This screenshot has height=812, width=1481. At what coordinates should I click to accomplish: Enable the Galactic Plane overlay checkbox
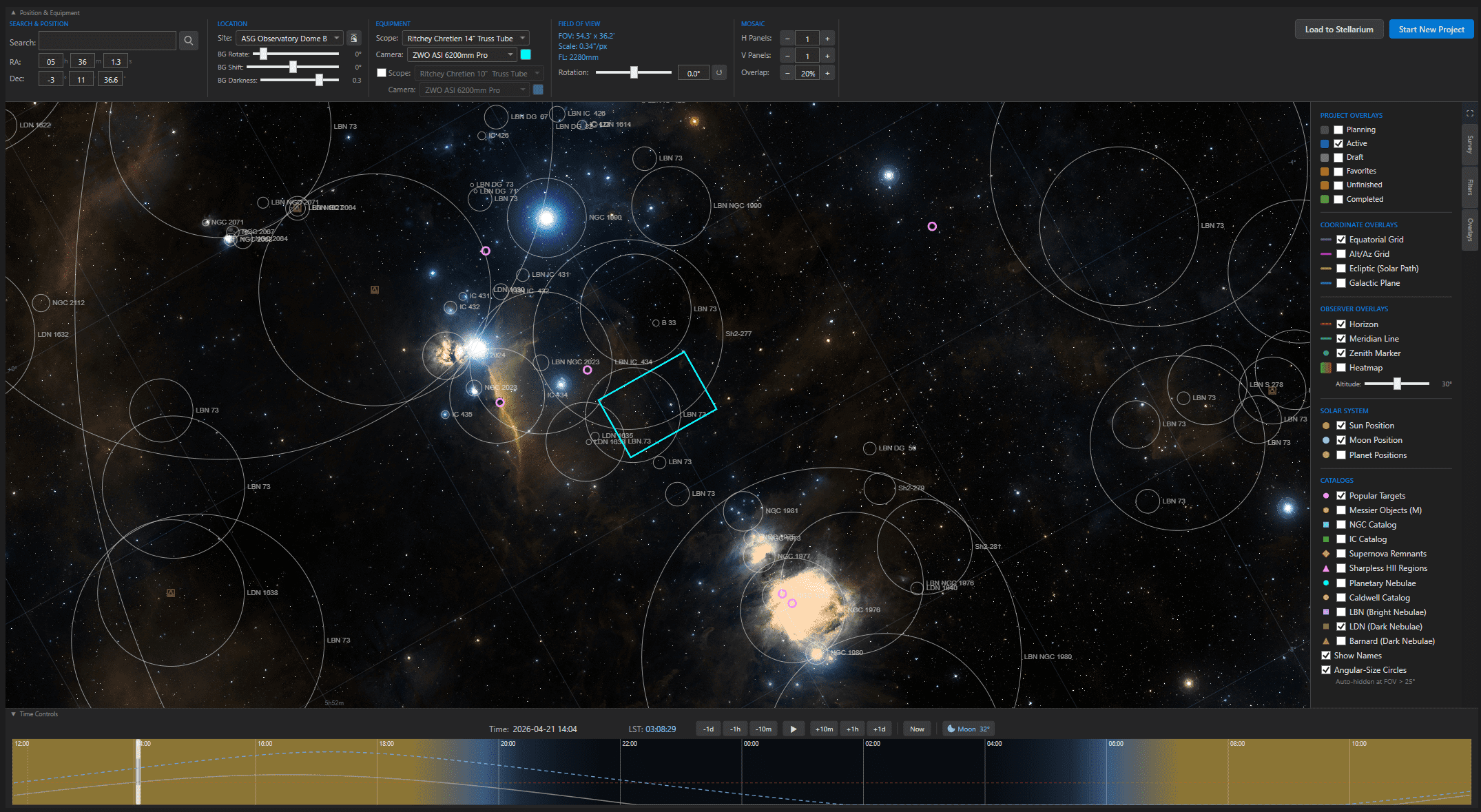click(x=1340, y=283)
